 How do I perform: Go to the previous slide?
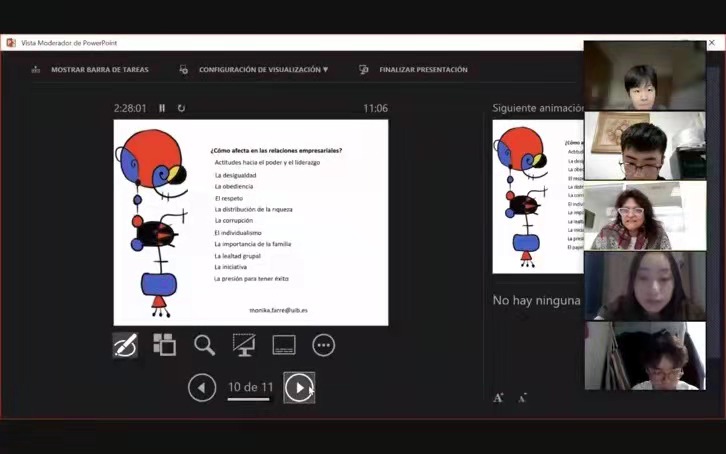point(202,388)
